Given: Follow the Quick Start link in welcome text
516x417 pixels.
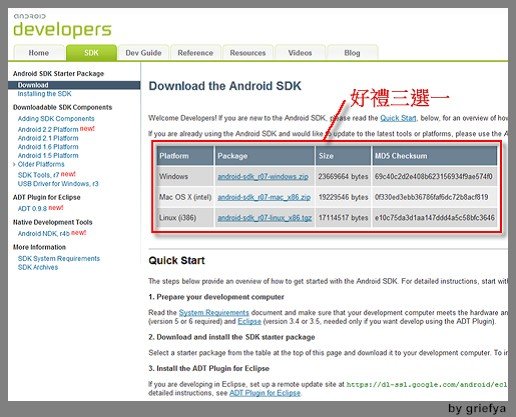Looking at the screenshot, I should tap(398, 118).
